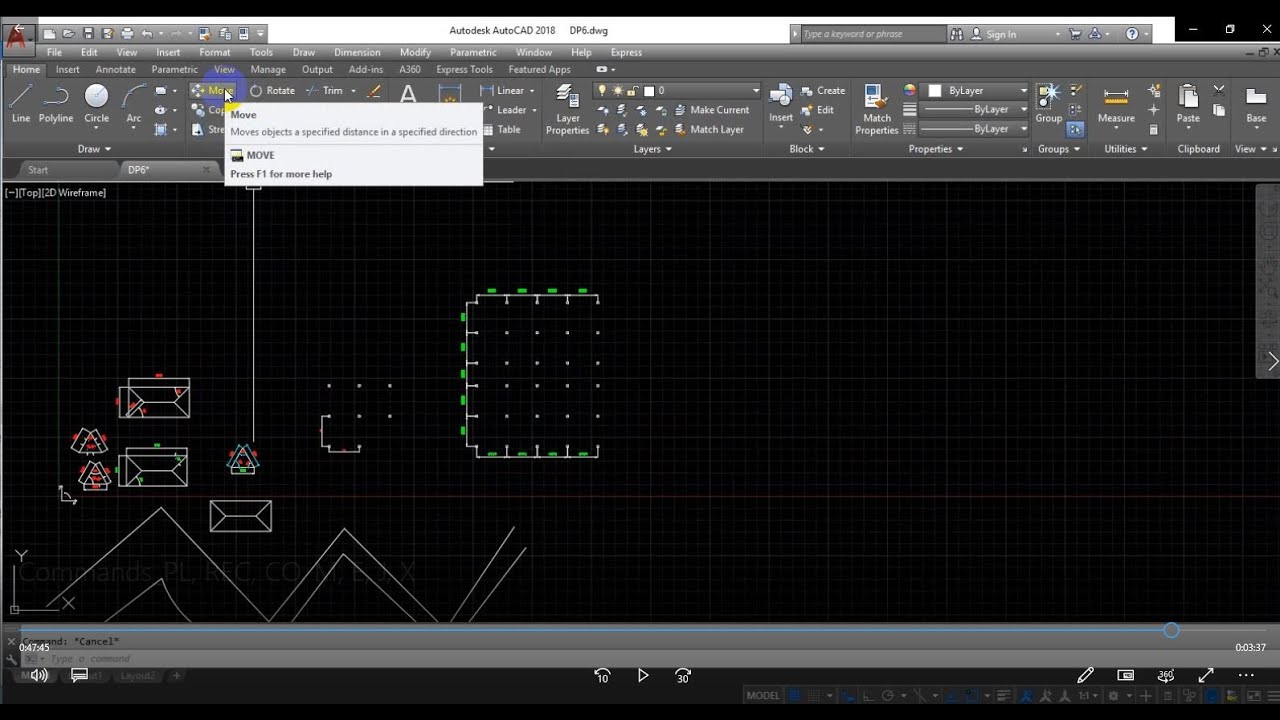Select the Line drawing tool
This screenshot has width=1280, height=720.
21,103
